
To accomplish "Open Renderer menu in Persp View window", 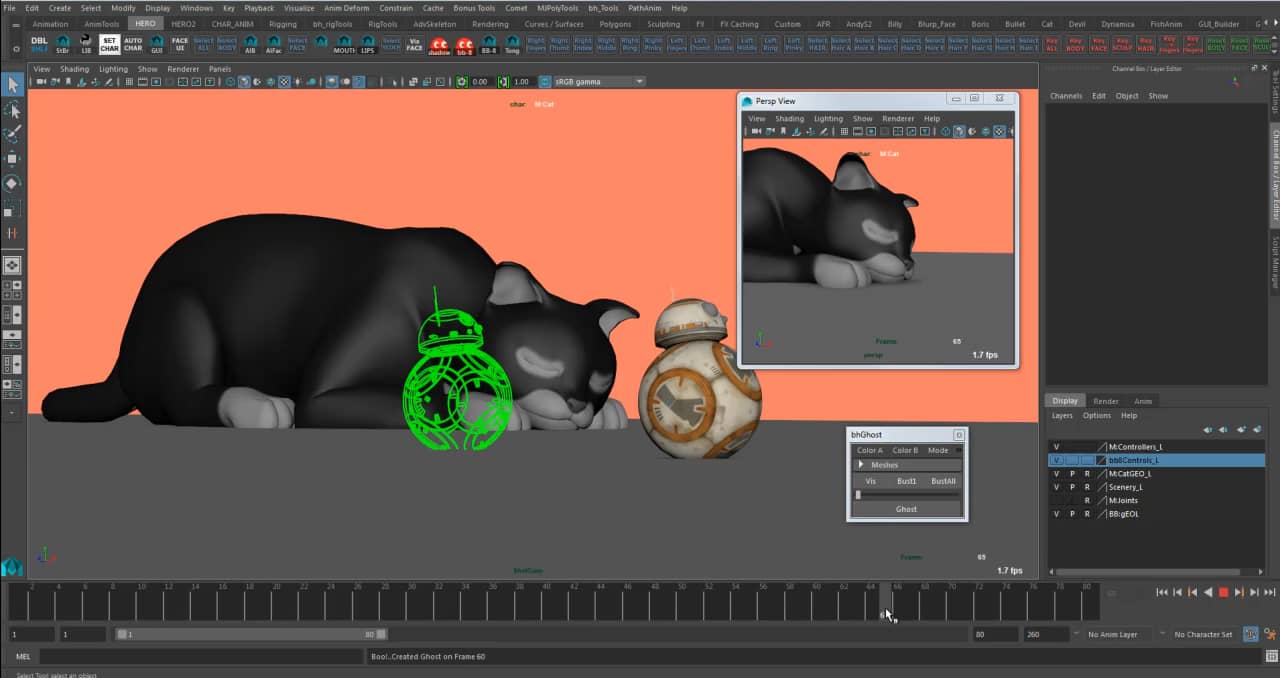I will [898, 118].
